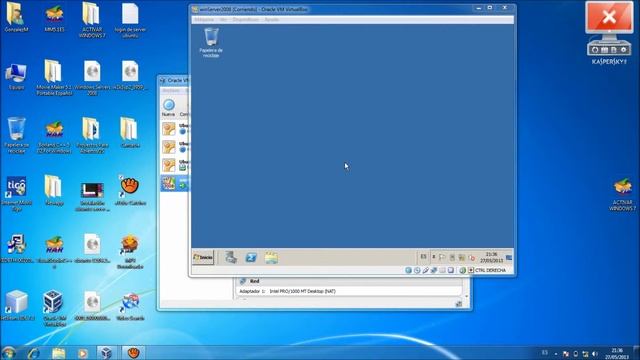Click the mouse integration indicator icon
This screenshot has width=640, height=360.
pyautogui.click(x=462, y=270)
